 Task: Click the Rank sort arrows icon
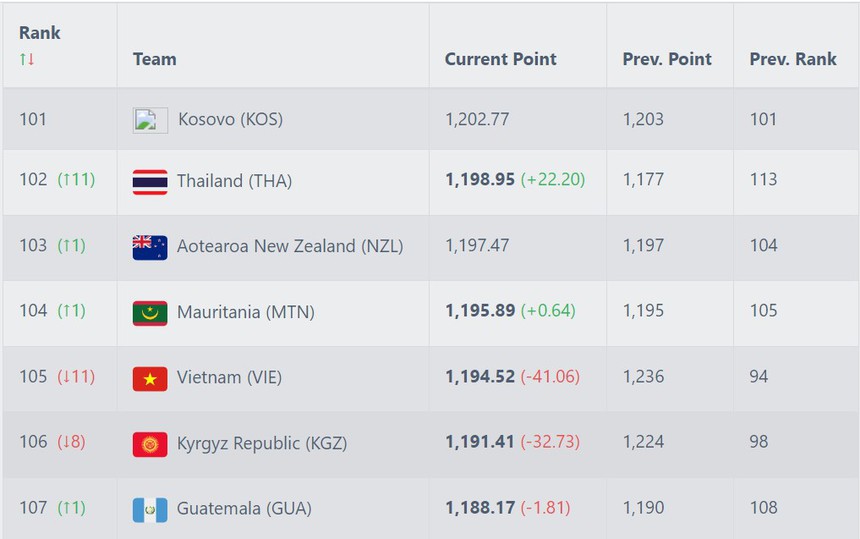[27, 59]
